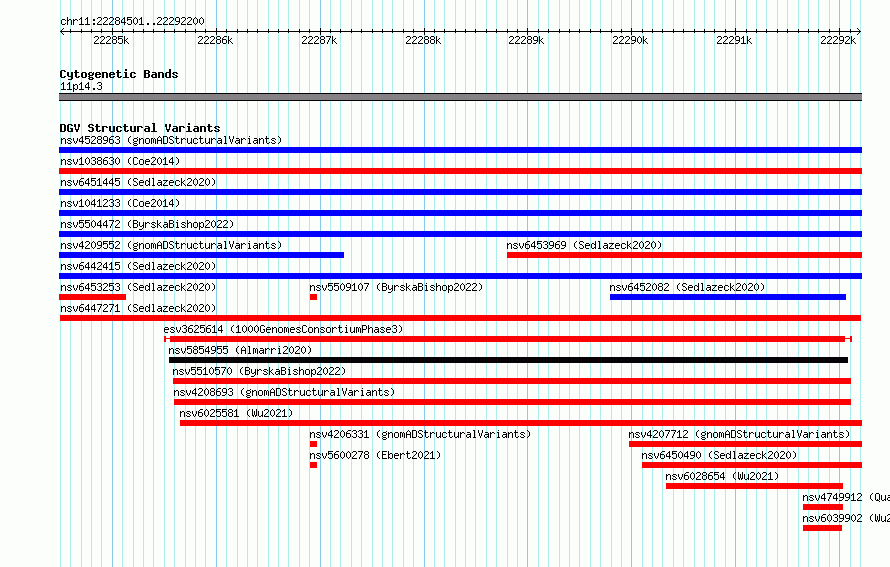Screen dimensions: 890x567
Task: Select the nsv4749912 variant label
Action: click(x=846, y=497)
